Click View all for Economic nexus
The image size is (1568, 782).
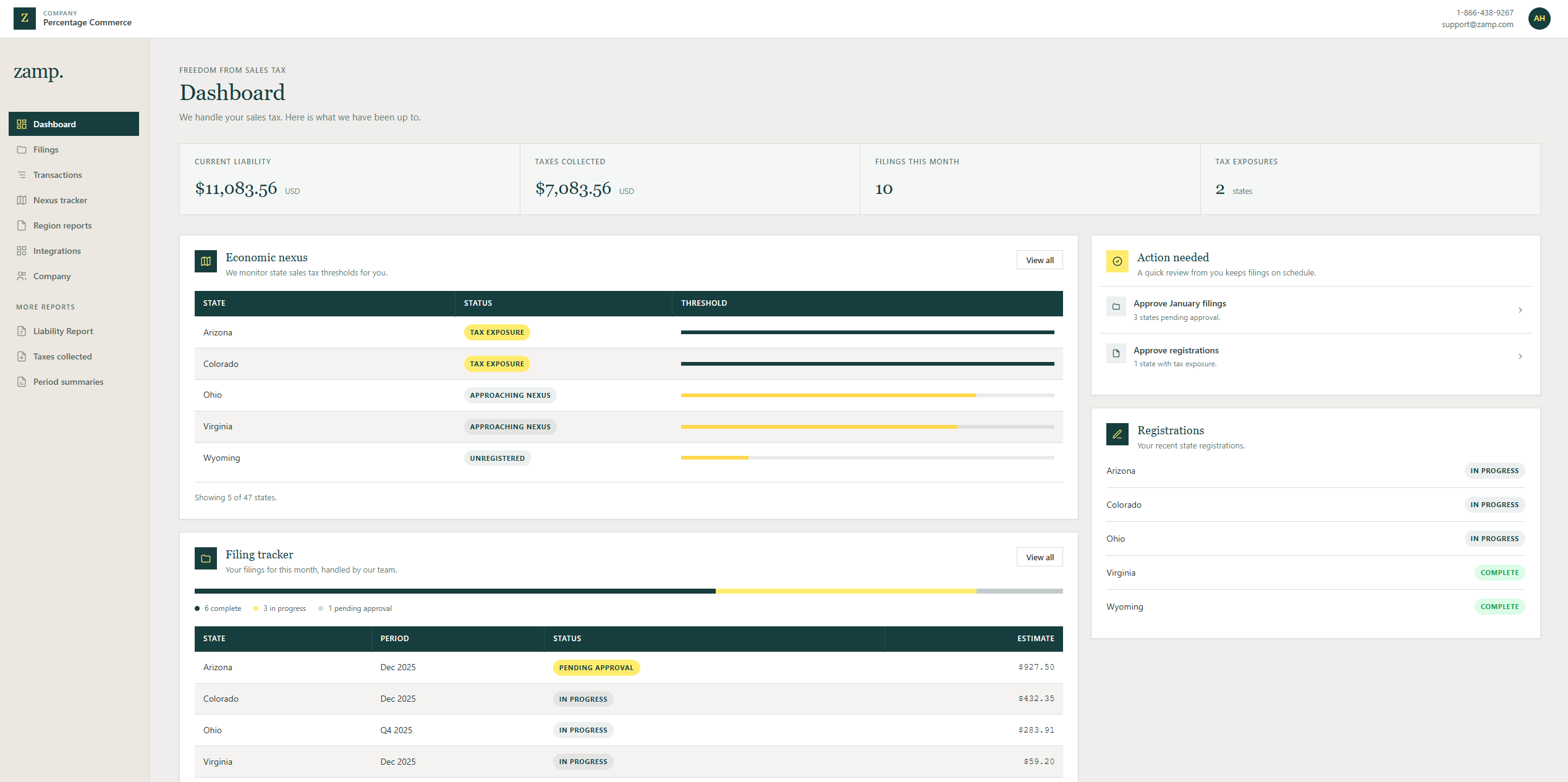coord(1040,260)
